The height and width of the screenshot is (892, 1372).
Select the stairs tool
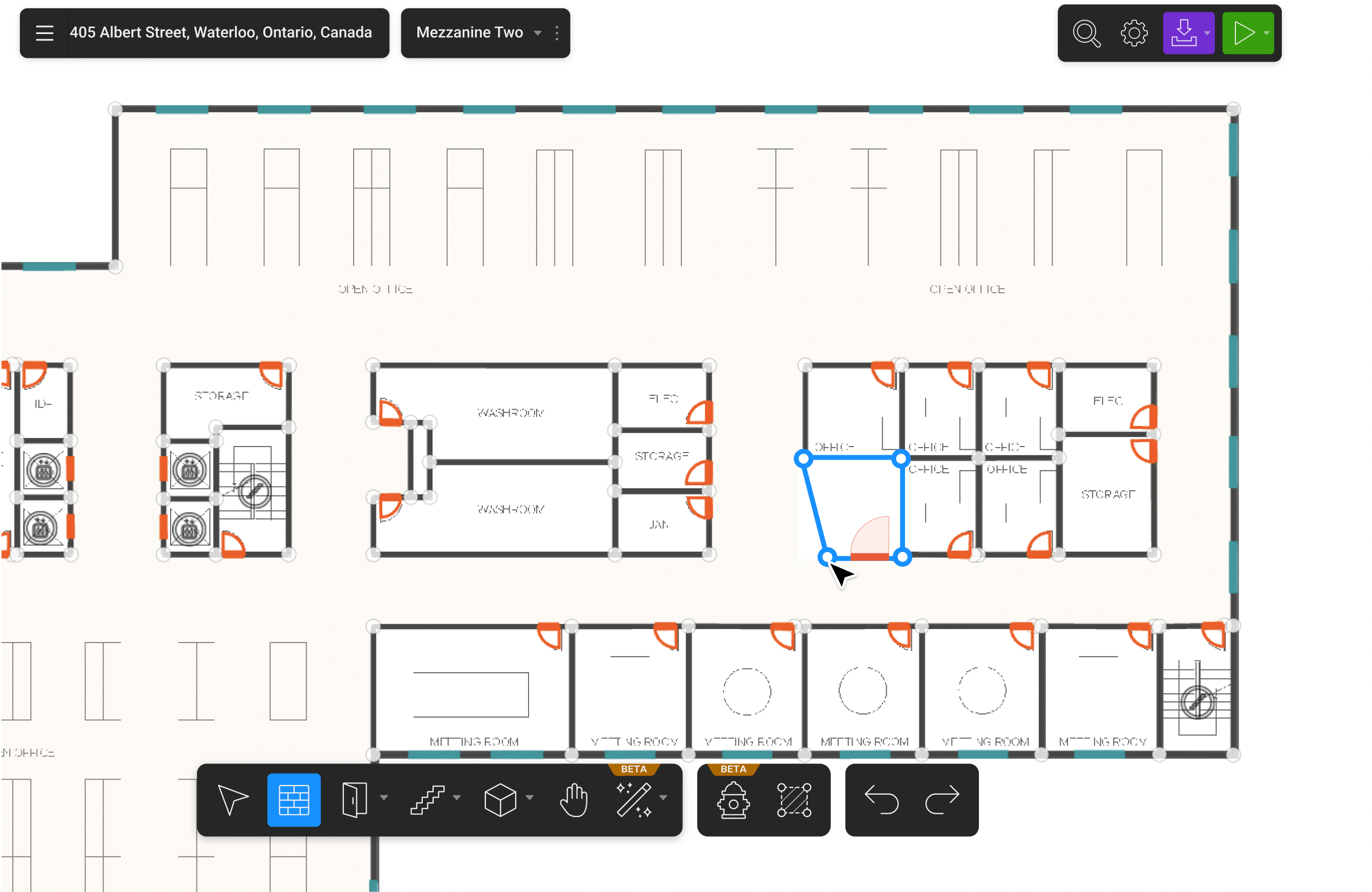(427, 799)
